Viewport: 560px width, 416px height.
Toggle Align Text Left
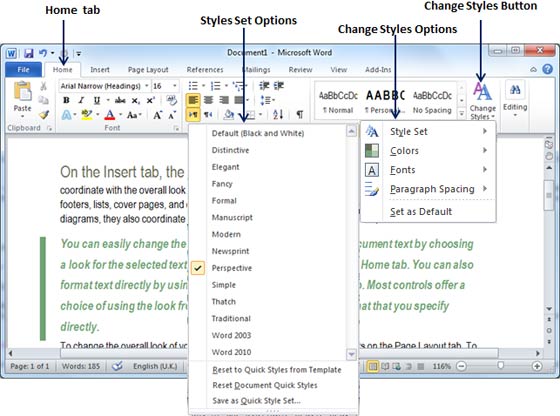[x=193, y=100]
